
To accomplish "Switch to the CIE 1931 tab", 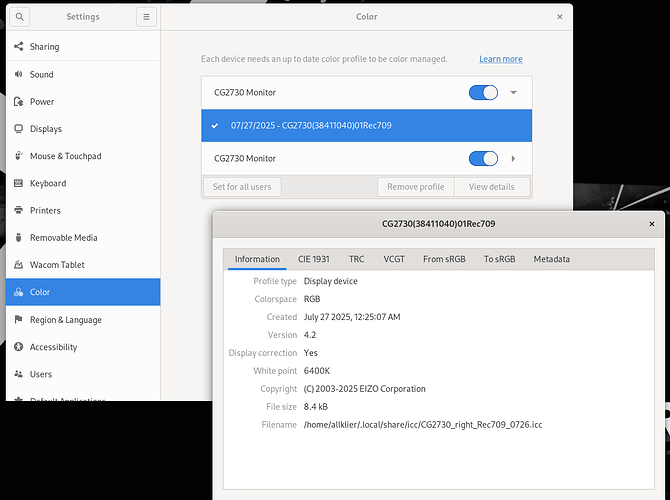I will (314, 259).
